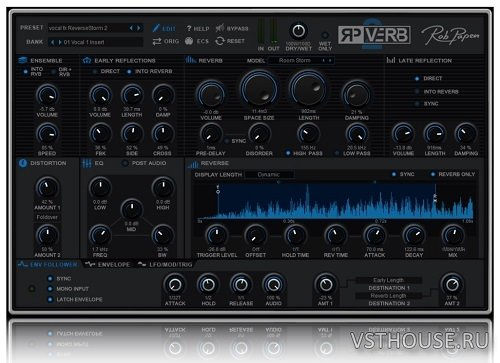Click the EQ sliders icon

[x=87, y=163]
